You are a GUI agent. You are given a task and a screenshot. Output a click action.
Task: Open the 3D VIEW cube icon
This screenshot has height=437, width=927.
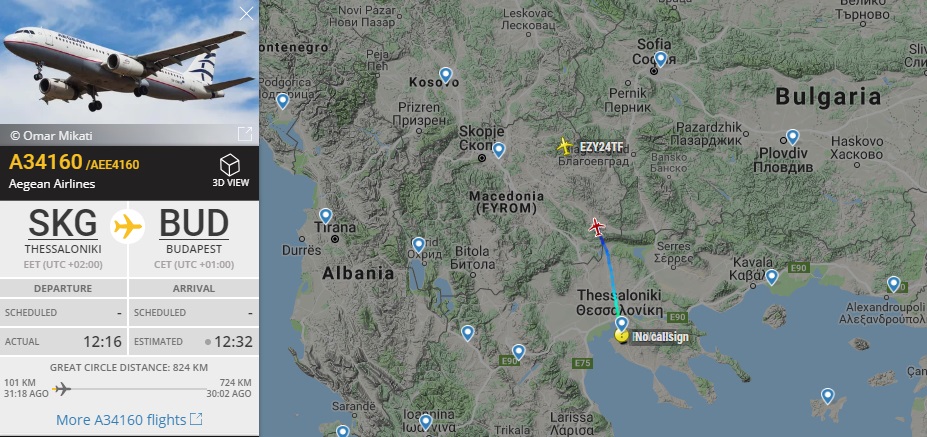click(230, 166)
